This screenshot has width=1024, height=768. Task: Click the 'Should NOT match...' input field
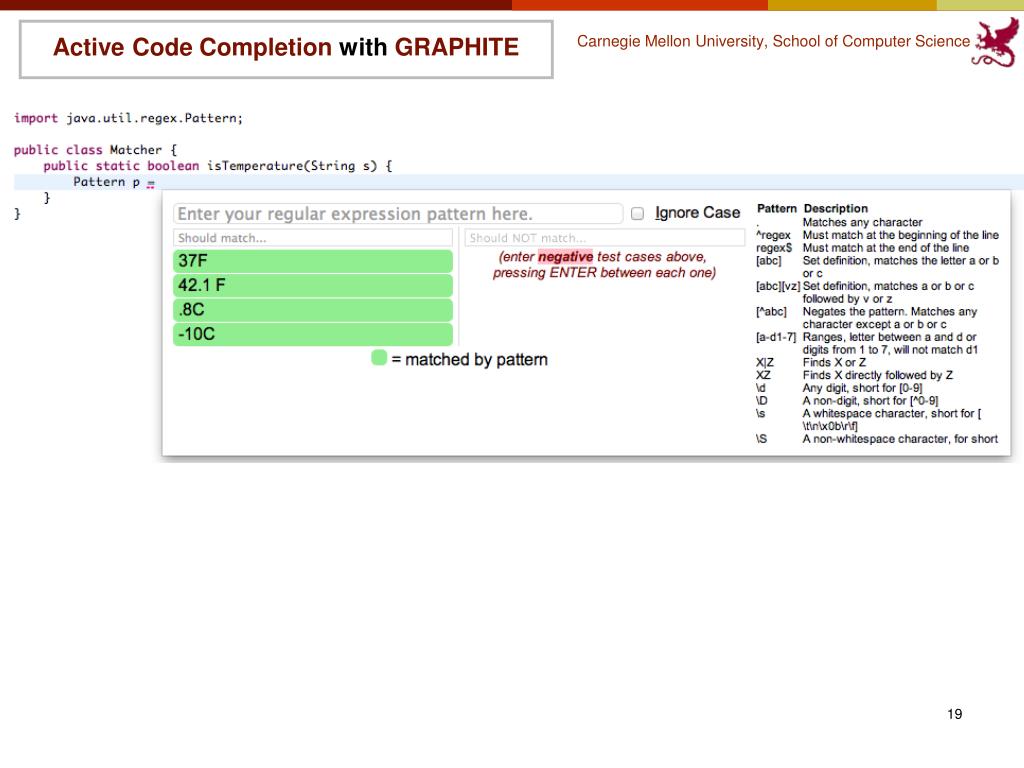605,238
